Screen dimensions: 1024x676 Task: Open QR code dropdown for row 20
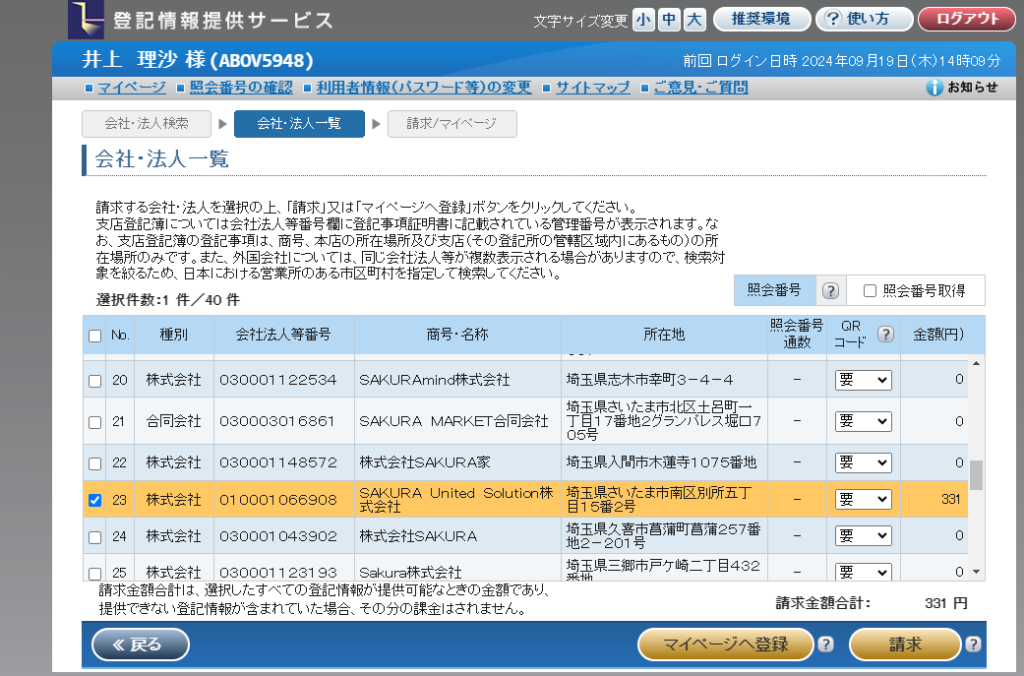863,380
